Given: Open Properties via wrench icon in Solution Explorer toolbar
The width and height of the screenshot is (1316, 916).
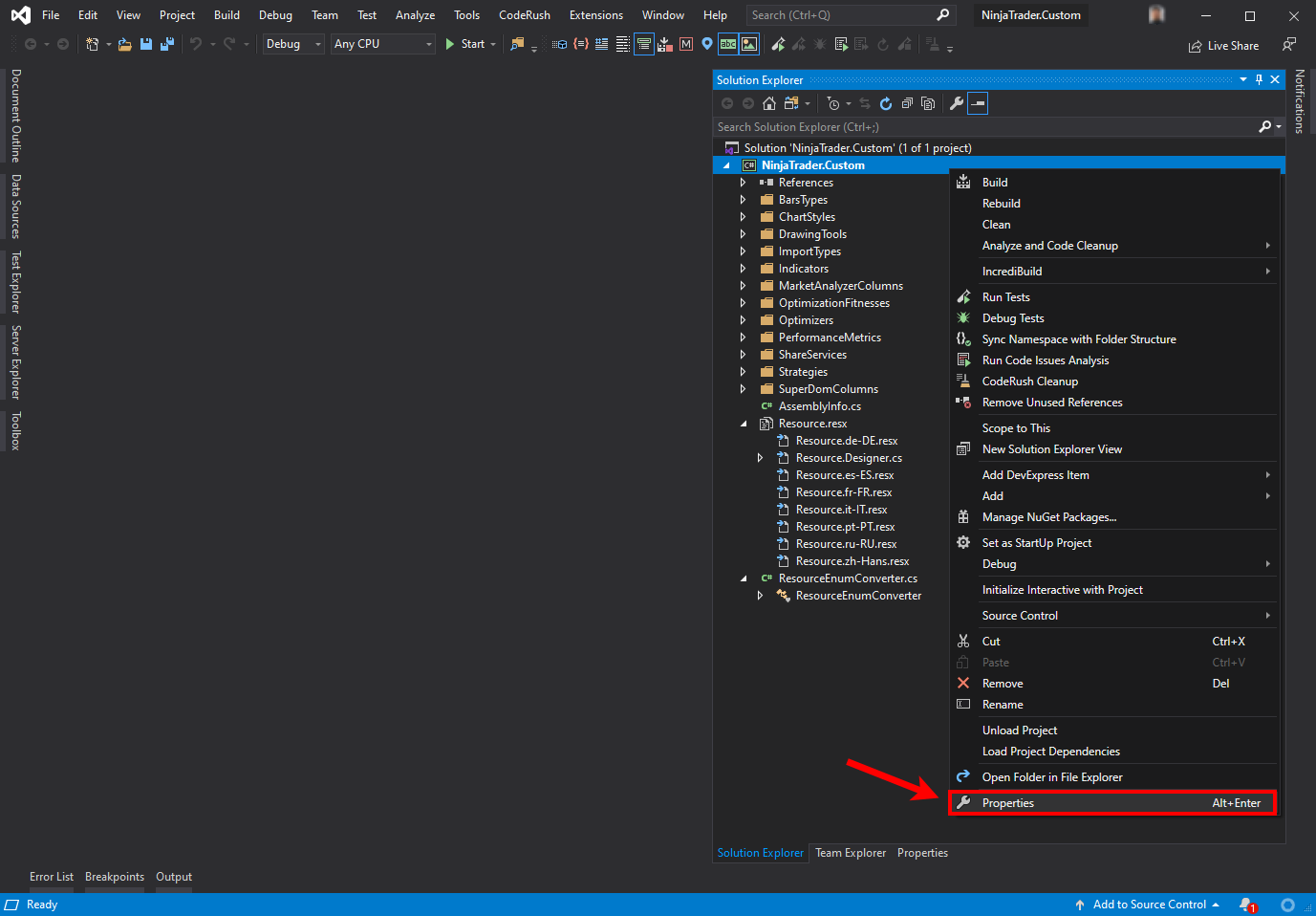Looking at the screenshot, I should (x=956, y=103).
